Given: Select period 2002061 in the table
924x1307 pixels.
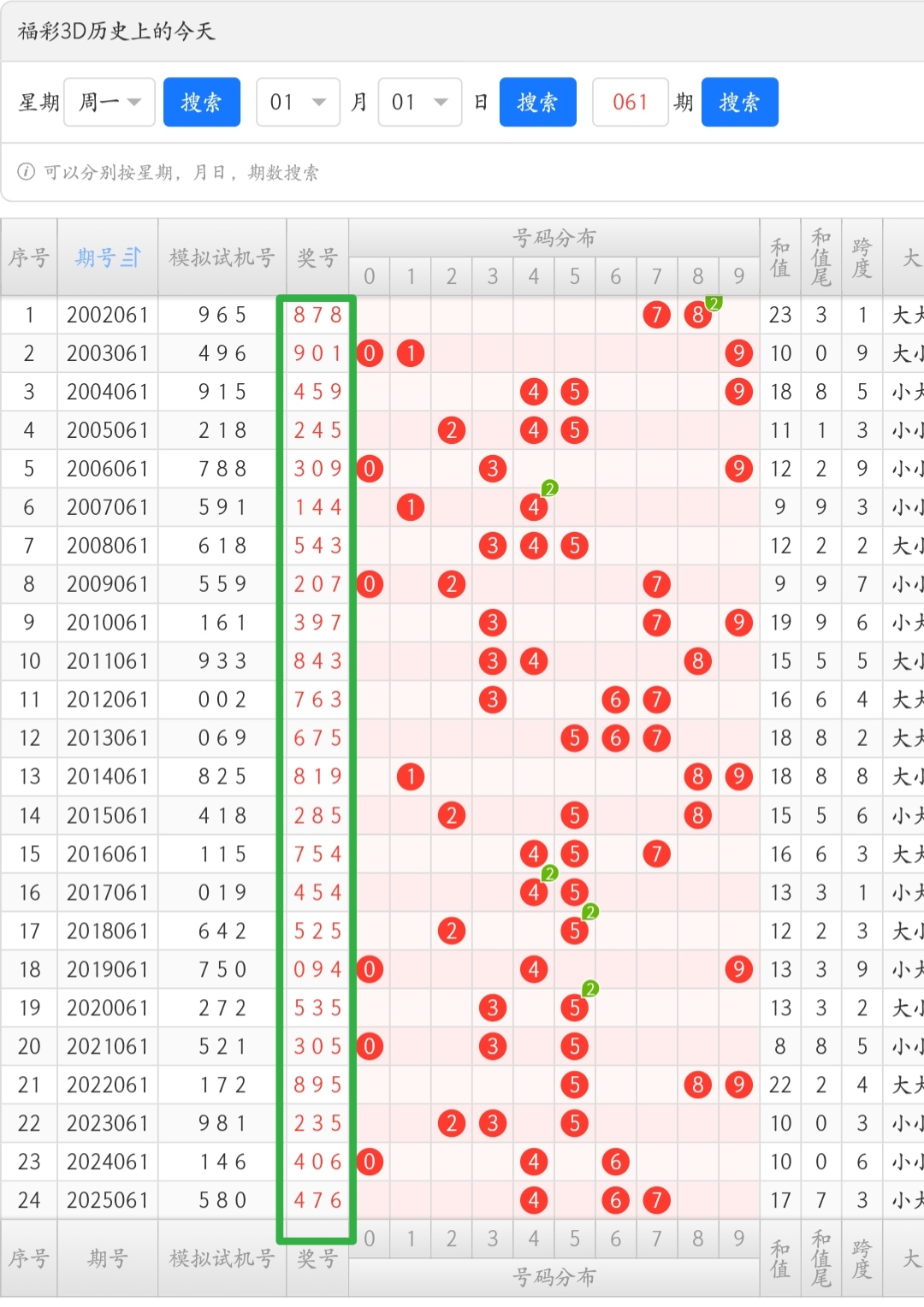Looking at the screenshot, I should point(108,315).
